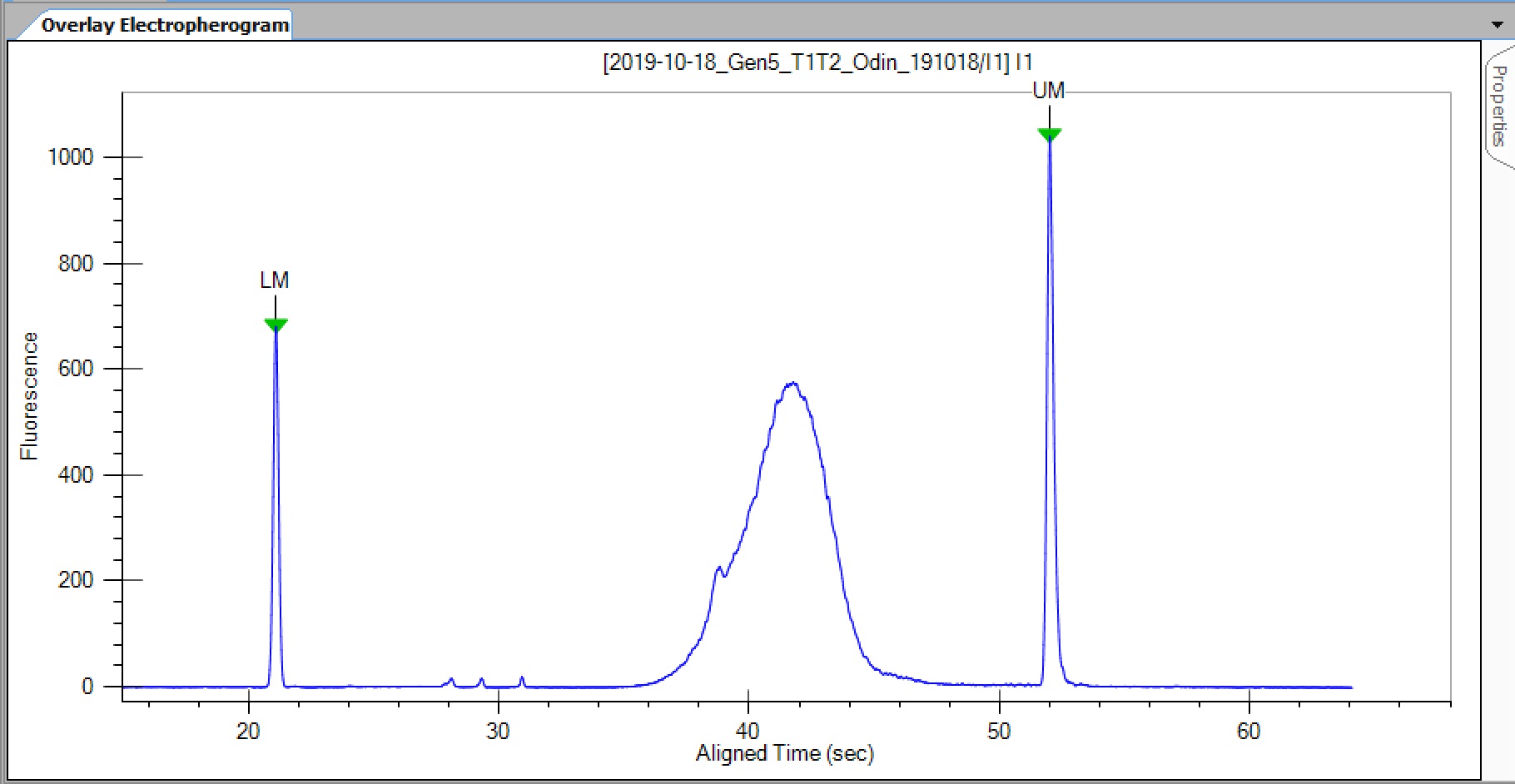Click the 200 y-axis tick value
This screenshot has height=784, width=1515.
tap(76, 580)
